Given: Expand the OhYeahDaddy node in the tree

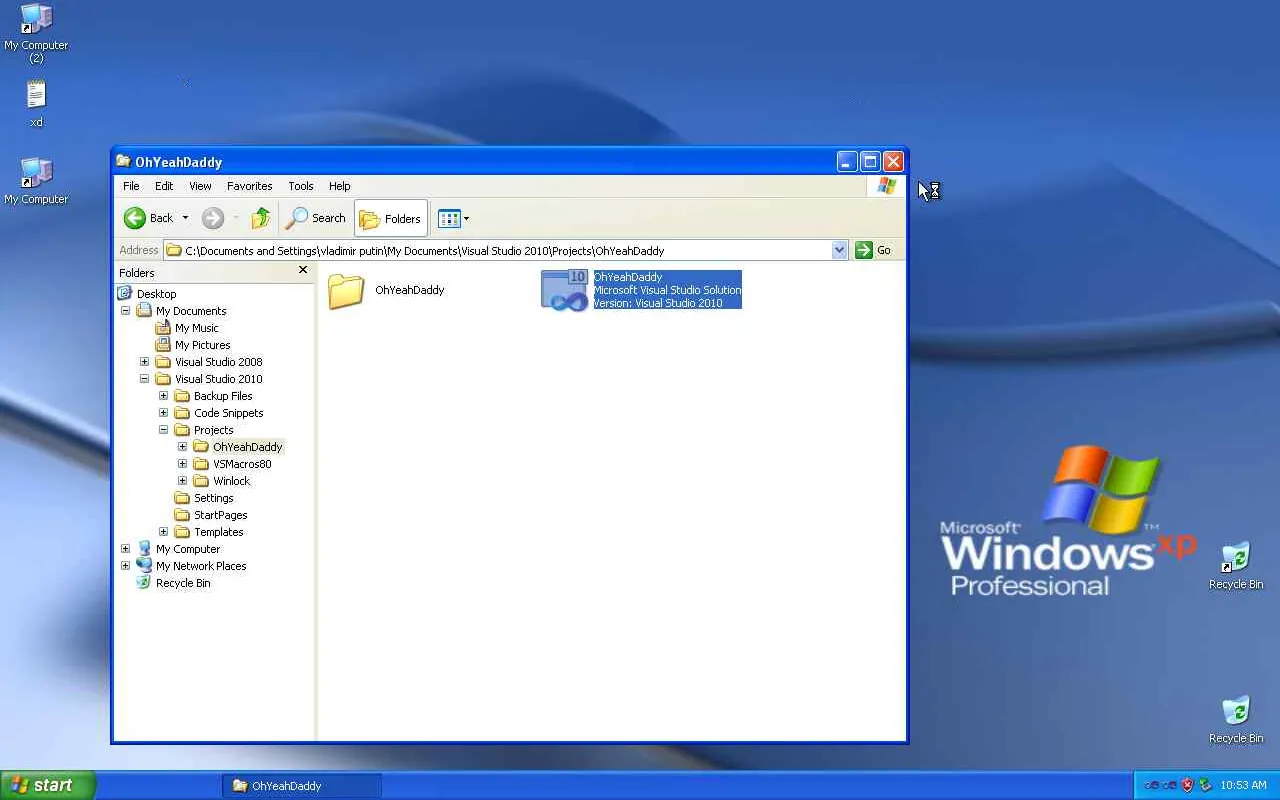Looking at the screenshot, I should point(183,447).
